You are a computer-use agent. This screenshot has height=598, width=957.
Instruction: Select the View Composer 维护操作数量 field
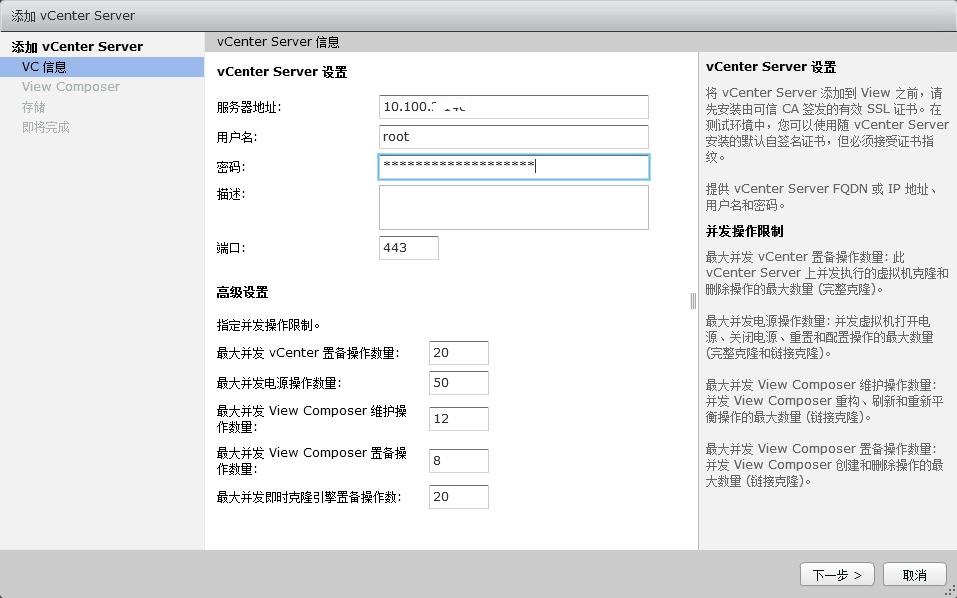(x=458, y=418)
